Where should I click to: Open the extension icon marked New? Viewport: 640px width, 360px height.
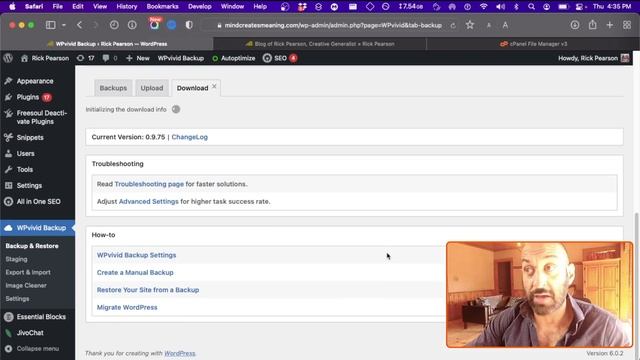pos(154,24)
